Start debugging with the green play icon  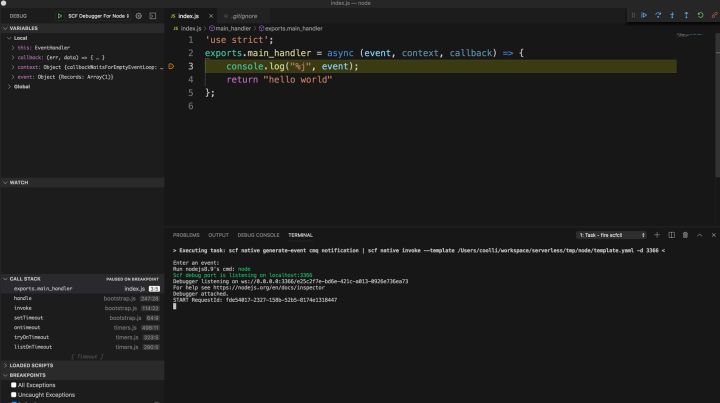60,16
